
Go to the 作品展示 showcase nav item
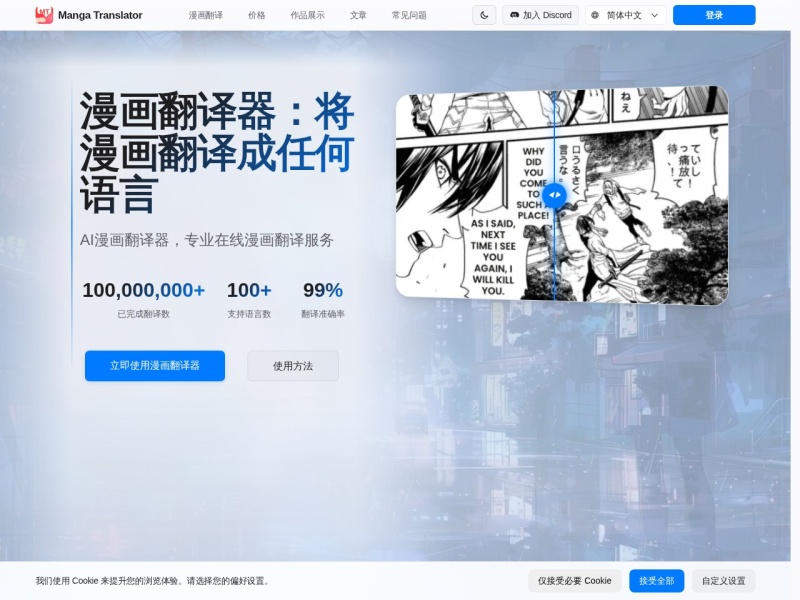308,15
